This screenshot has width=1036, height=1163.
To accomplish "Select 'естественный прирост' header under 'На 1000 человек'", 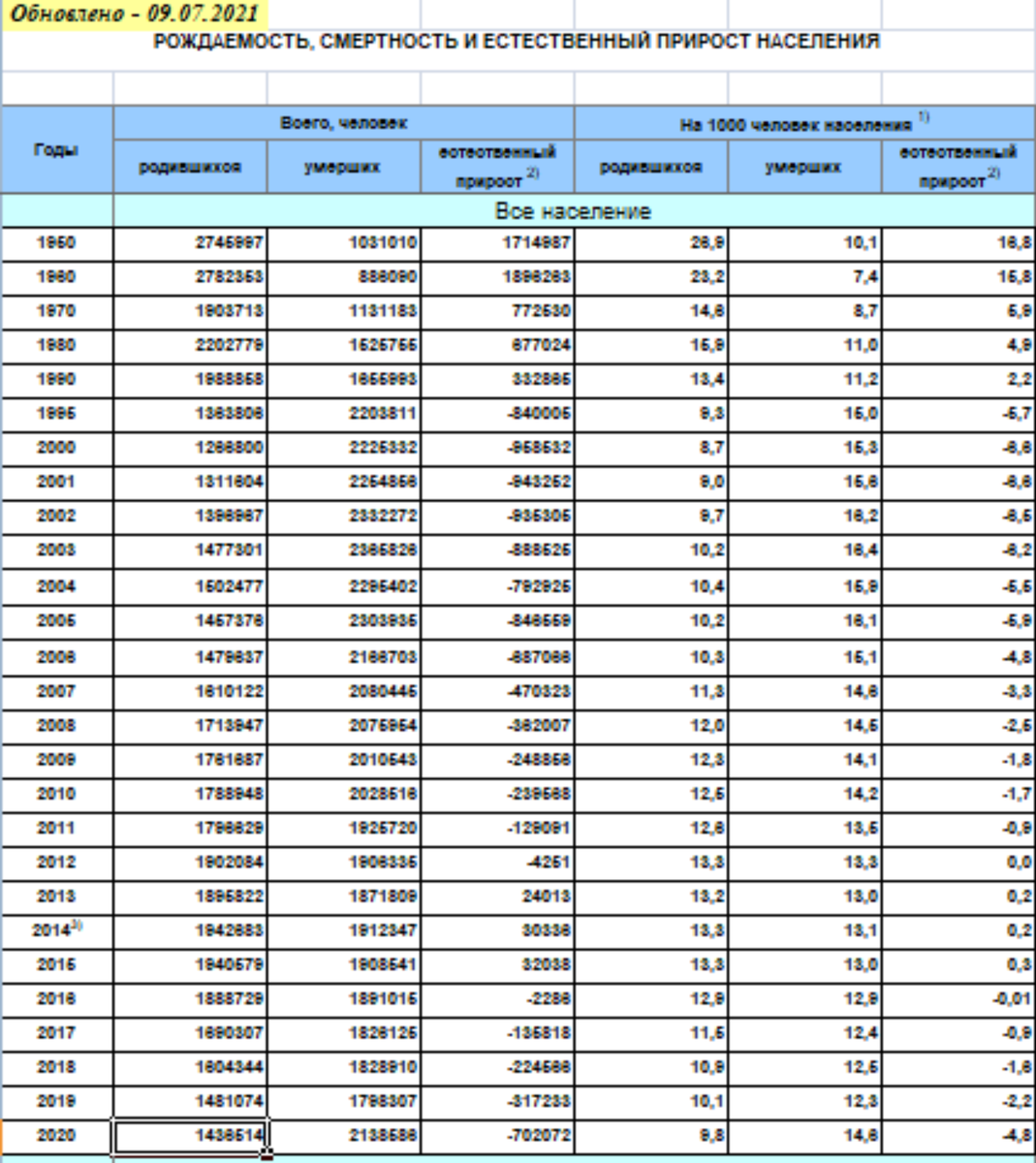I will point(958,167).
